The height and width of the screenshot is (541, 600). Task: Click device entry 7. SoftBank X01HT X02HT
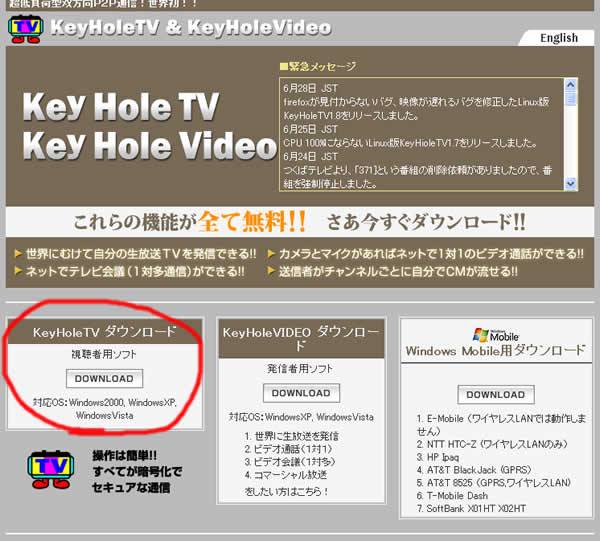(x=471, y=508)
